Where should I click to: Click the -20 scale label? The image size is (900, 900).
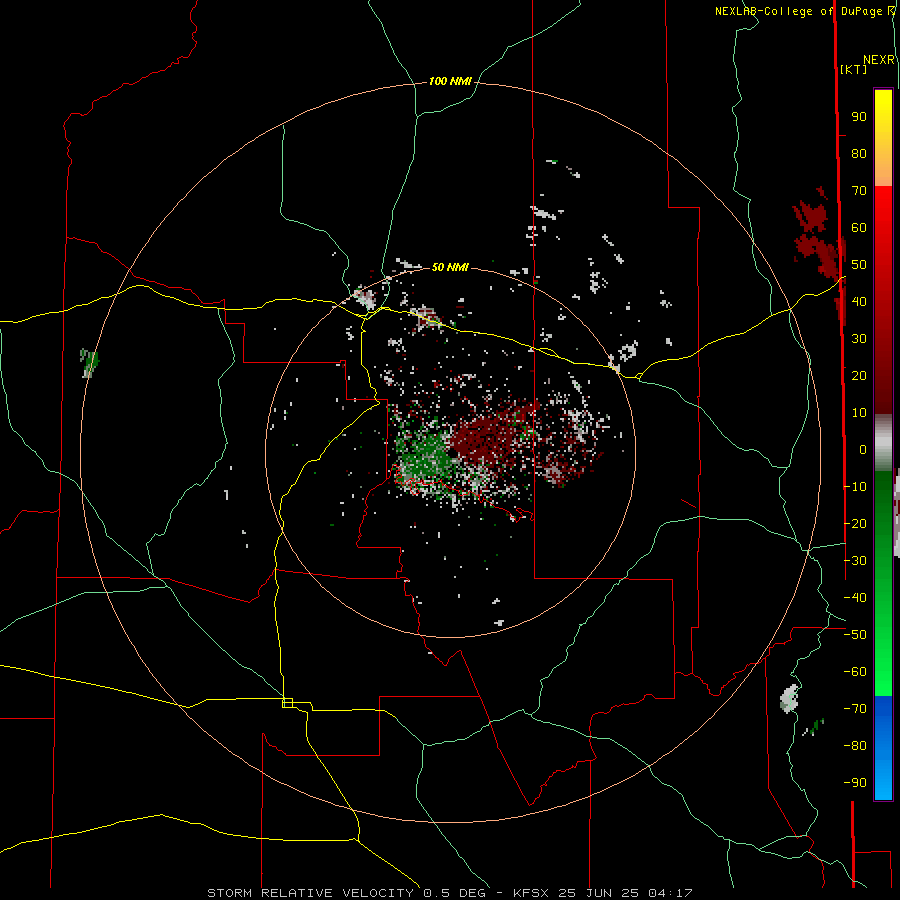pyautogui.click(x=855, y=523)
